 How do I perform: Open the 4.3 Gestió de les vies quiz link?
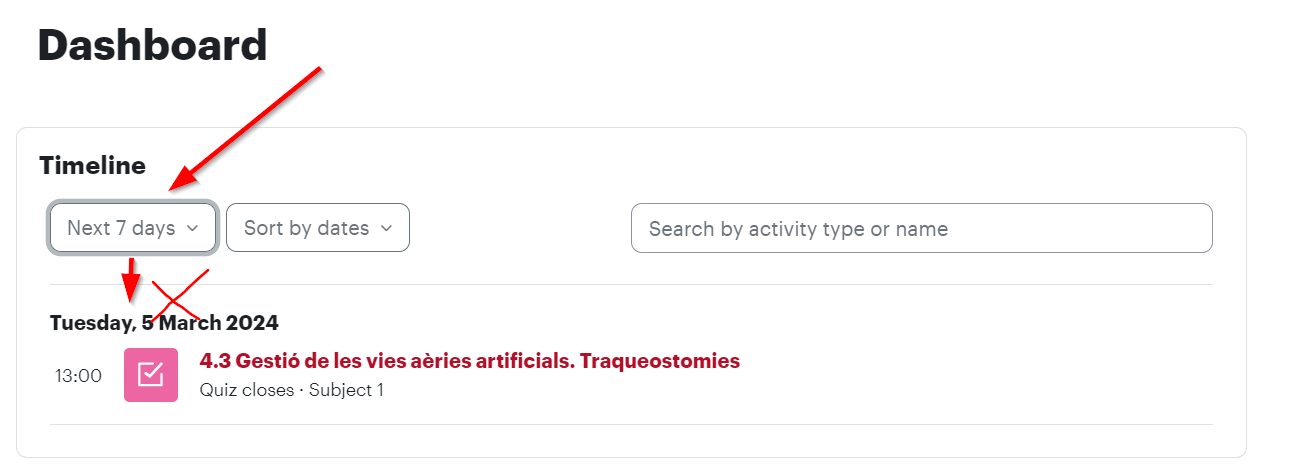(470, 361)
